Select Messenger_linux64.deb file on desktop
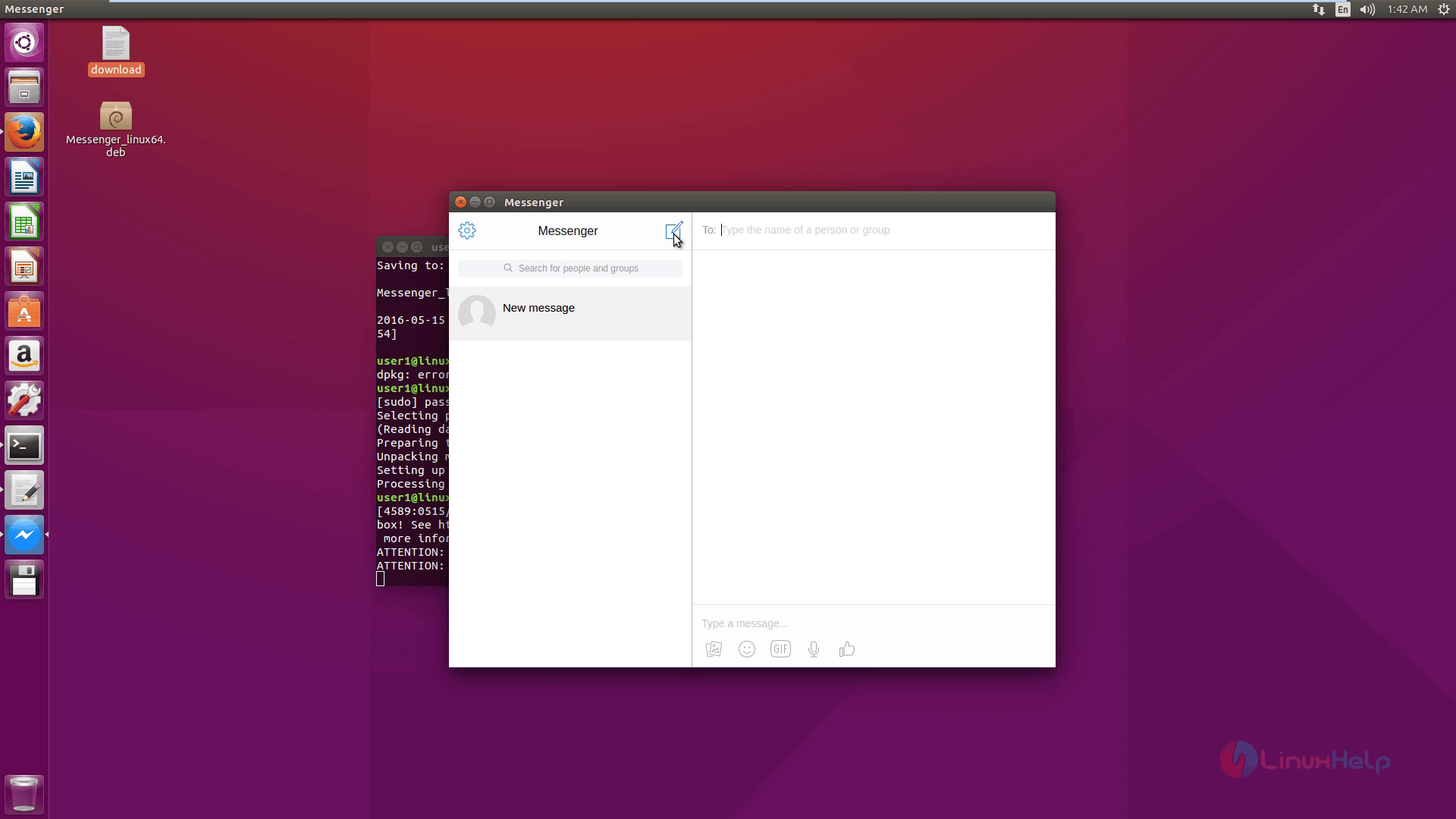Screen dimensions: 1456x819 pyautogui.click(x=116, y=129)
